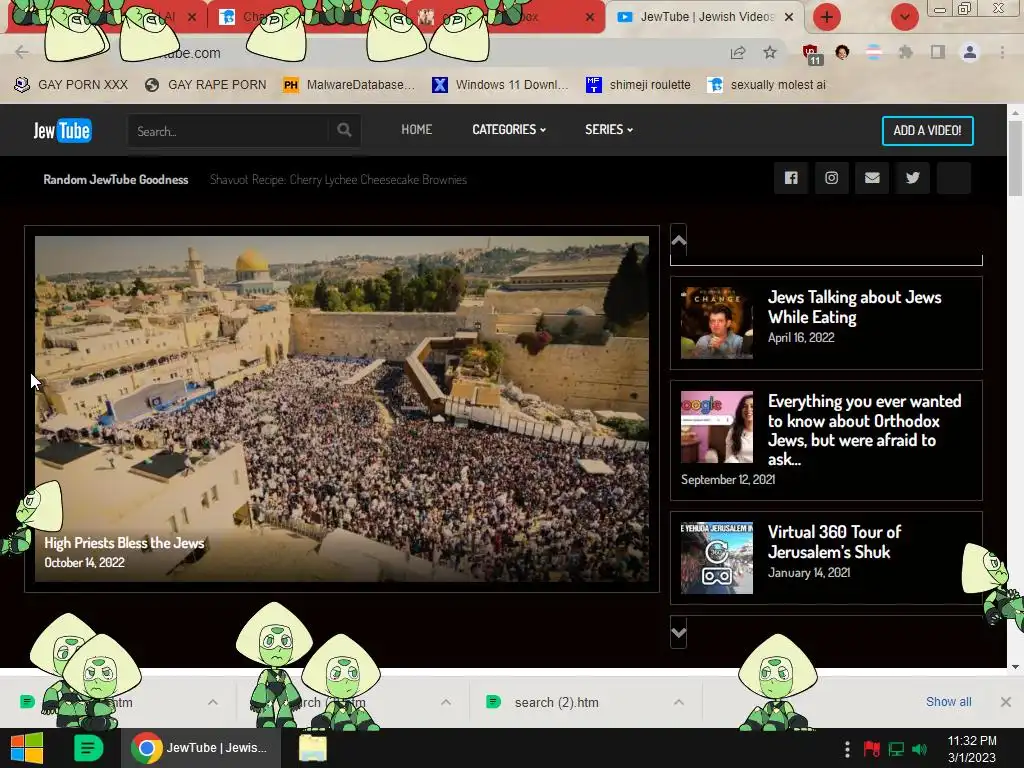The image size is (1024, 768).
Task: Click Show all downloads link
Action: pyautogui.click(x=948, y=701)
